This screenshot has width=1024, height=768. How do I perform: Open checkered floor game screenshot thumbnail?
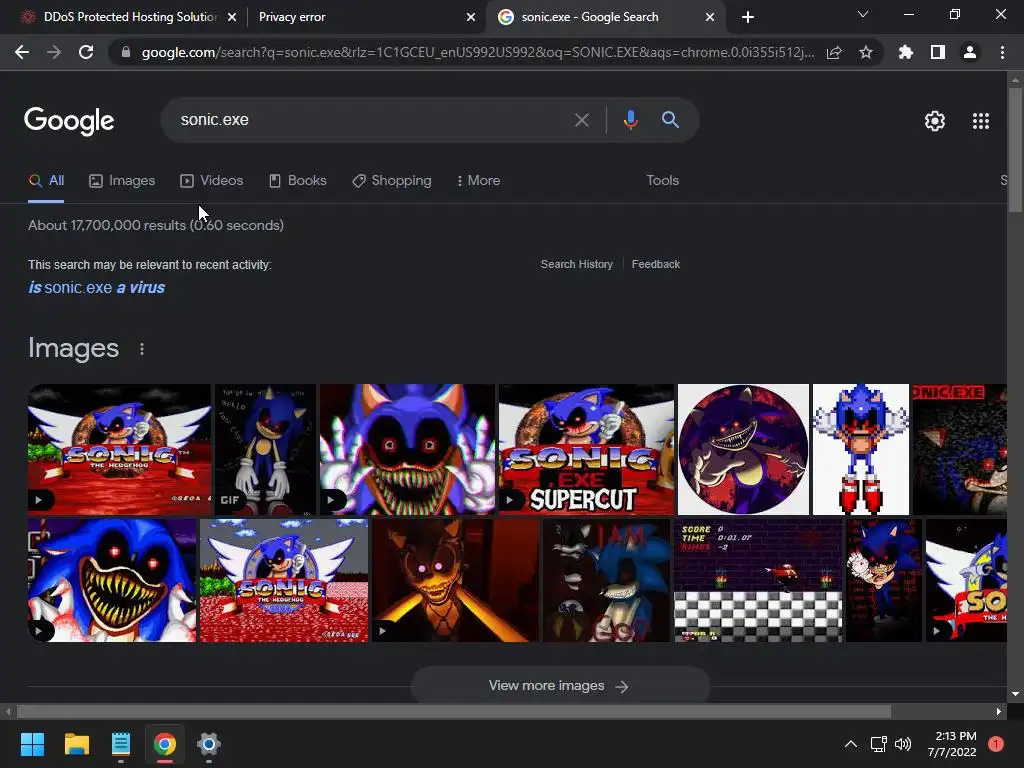[758, 581]
